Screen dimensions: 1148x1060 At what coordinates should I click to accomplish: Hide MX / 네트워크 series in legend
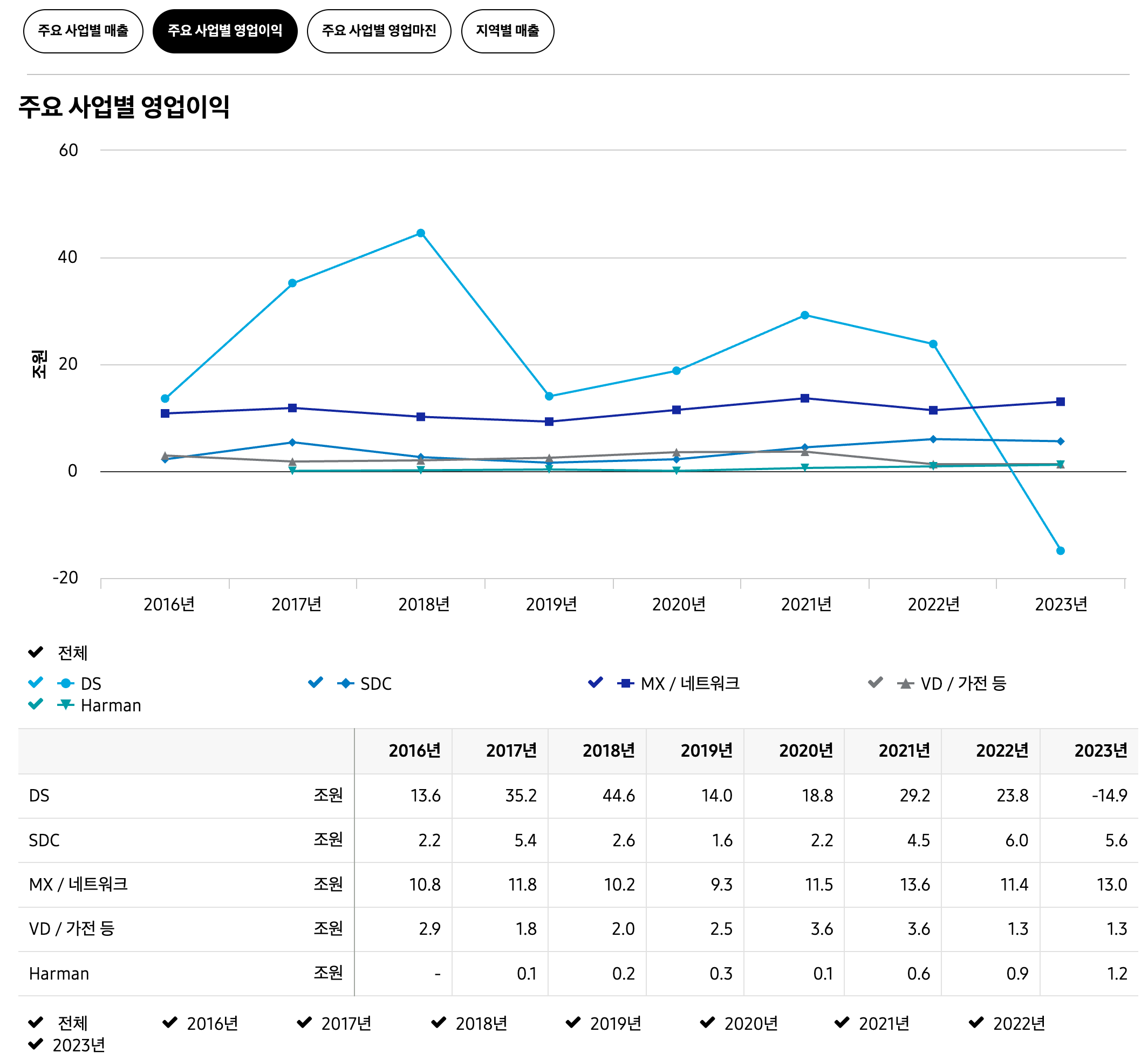596,683
